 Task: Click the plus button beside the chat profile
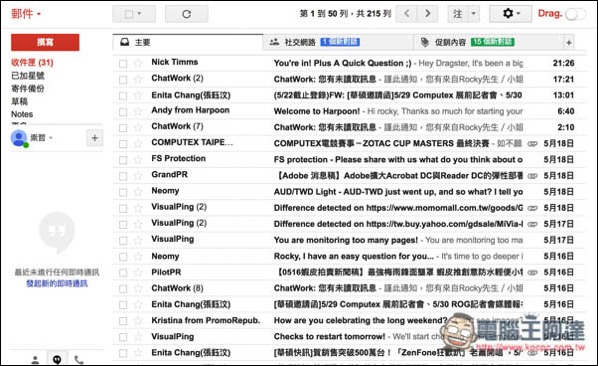(x=95, y=138)
